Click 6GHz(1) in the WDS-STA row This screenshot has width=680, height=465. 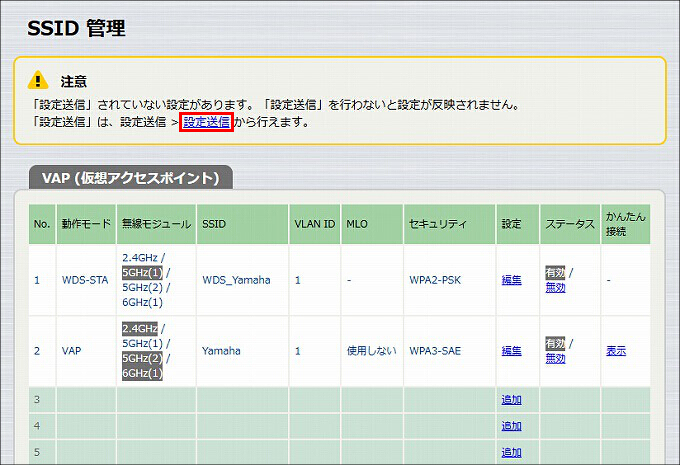pos(142,302)
